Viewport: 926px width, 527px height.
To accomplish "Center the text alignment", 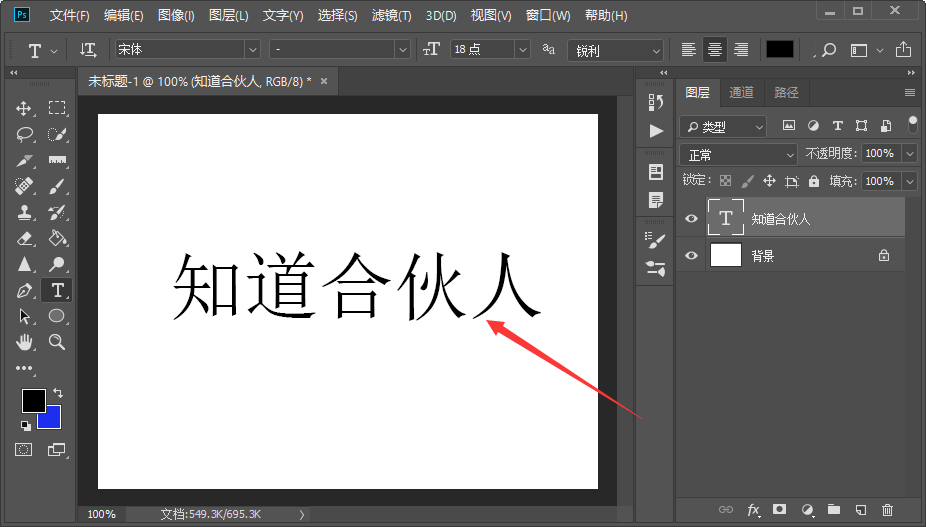I will click(x=715, y=50).
